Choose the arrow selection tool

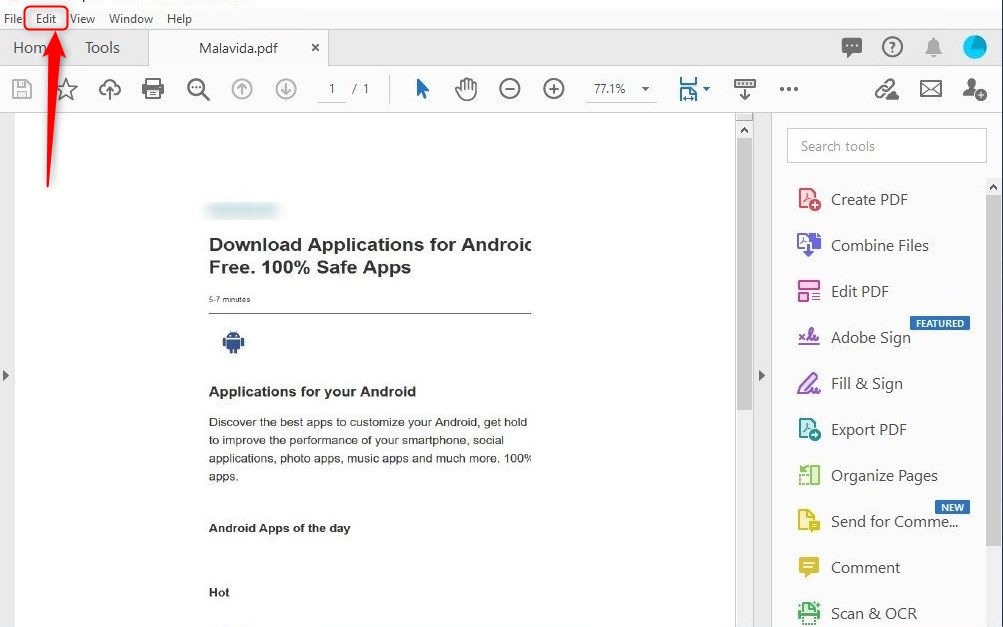pyautogui.click(x=422, y=89)
